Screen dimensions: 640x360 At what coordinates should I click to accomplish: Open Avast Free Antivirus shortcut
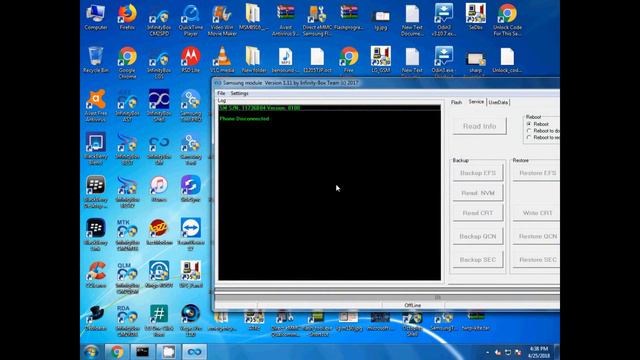tap(96, 106)
